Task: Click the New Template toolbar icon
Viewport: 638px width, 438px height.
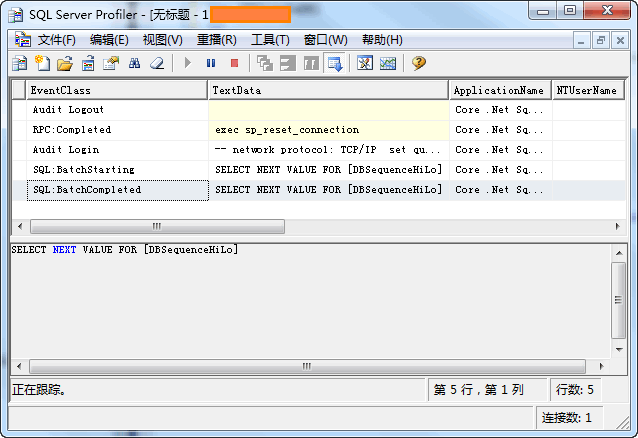Action: click(x=42, y=63)
